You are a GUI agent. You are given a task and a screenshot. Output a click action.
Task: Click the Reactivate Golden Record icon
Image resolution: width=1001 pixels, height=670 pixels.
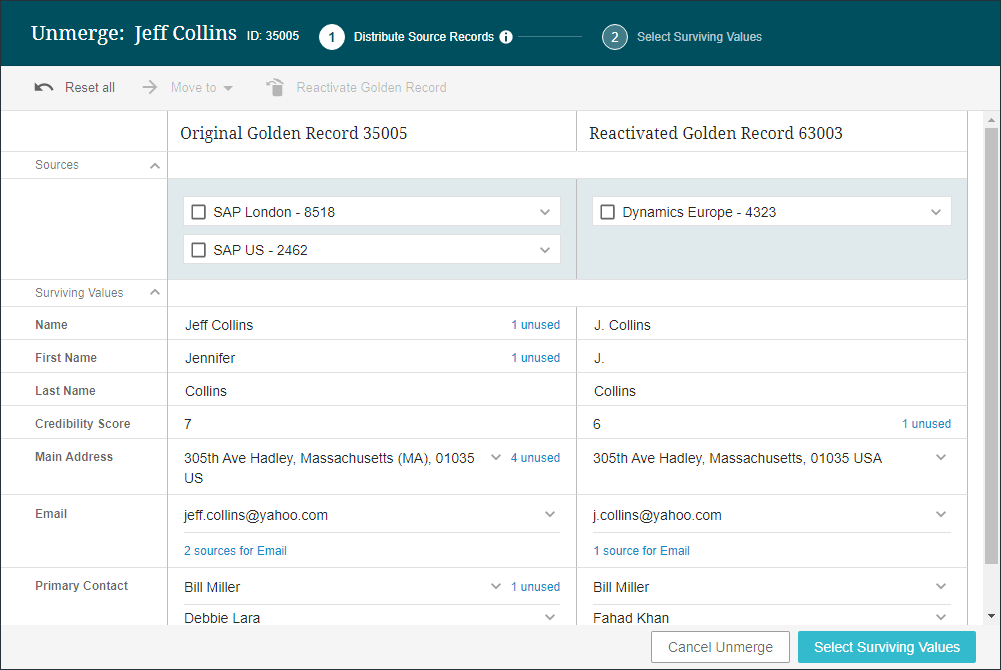pyautogui.click(x=275, y=88)
